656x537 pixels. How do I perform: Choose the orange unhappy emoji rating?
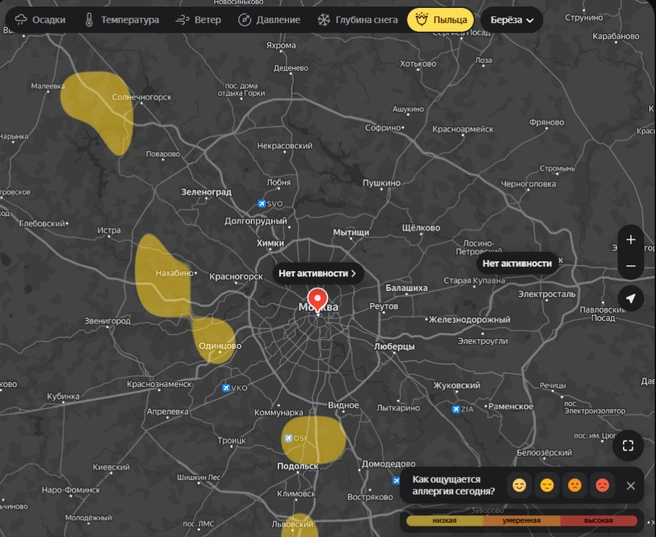[574, 486]
